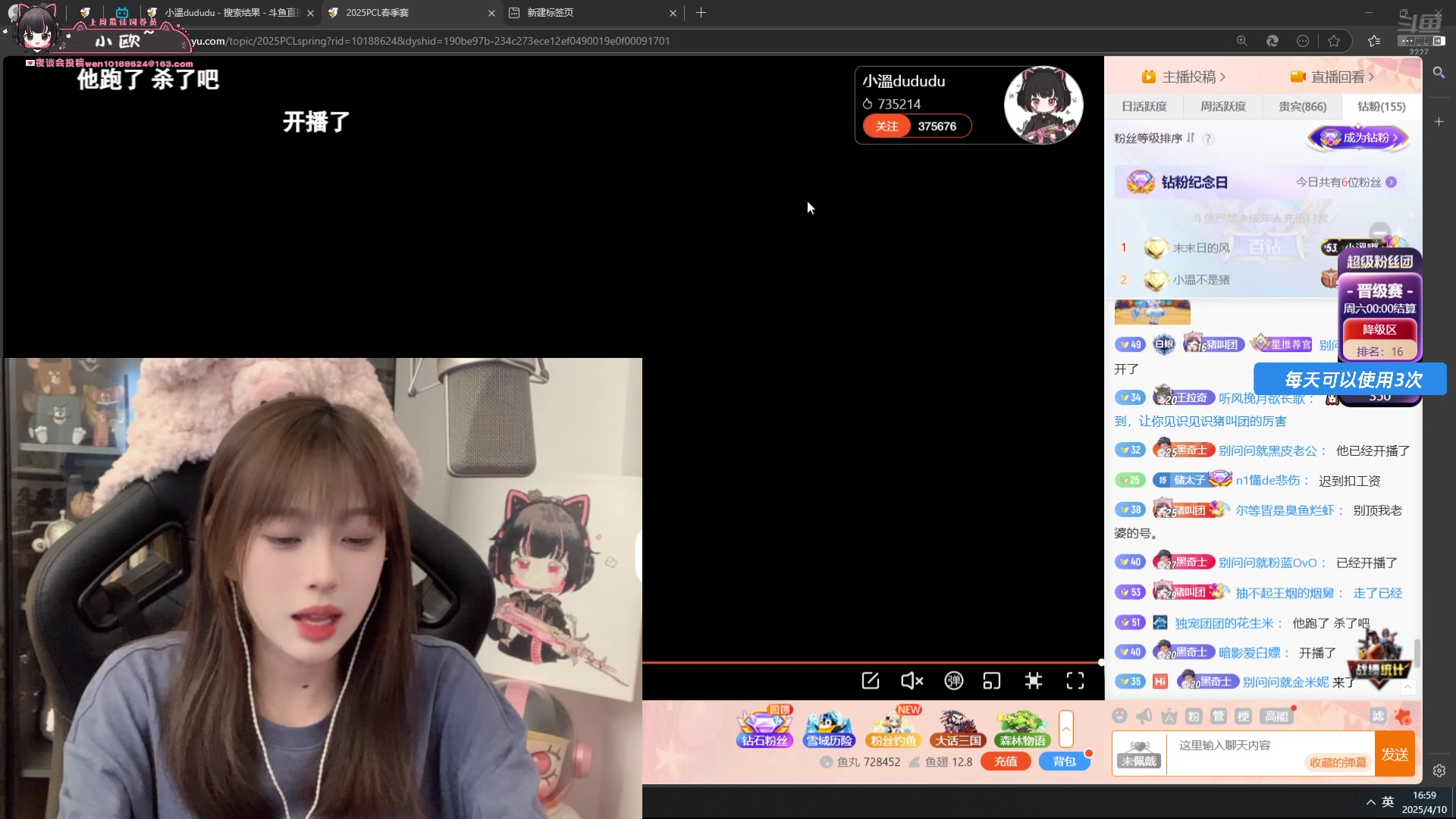The image size is (1456, 819).
Task: Show hidden system tray icons arrow
Action: point(1370,802)
